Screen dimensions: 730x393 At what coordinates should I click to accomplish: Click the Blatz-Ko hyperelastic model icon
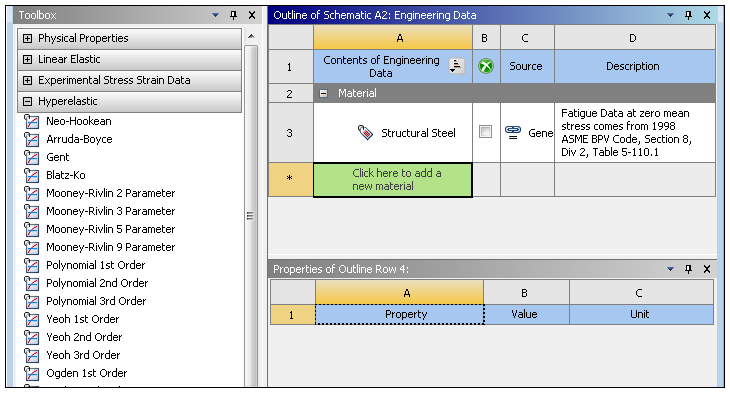[x=32, y=176]
